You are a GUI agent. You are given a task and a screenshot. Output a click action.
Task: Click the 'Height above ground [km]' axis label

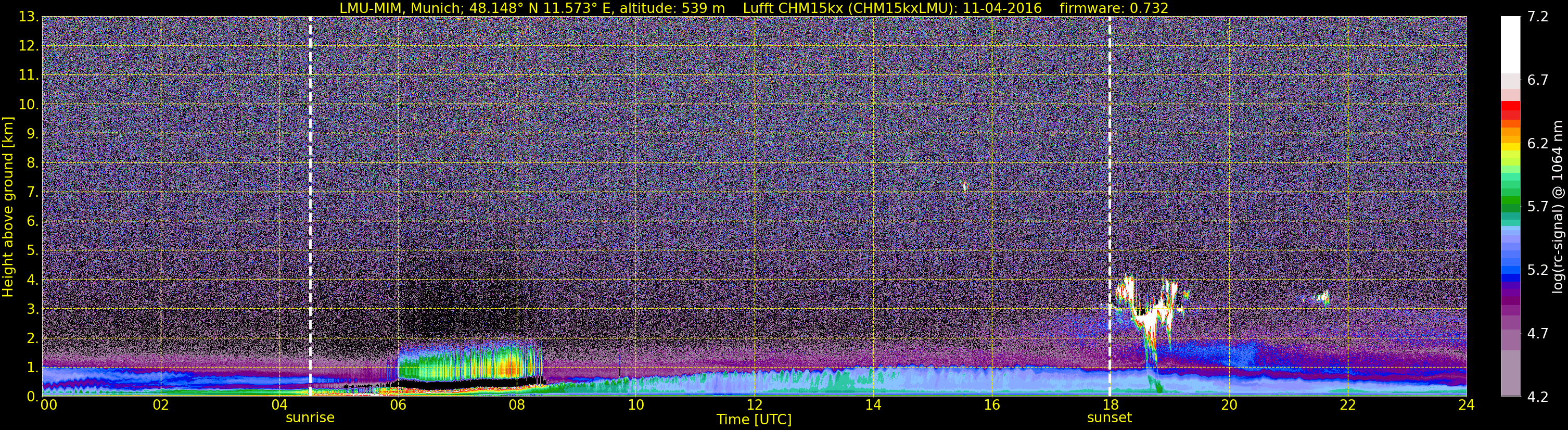[x=8, y=207]
